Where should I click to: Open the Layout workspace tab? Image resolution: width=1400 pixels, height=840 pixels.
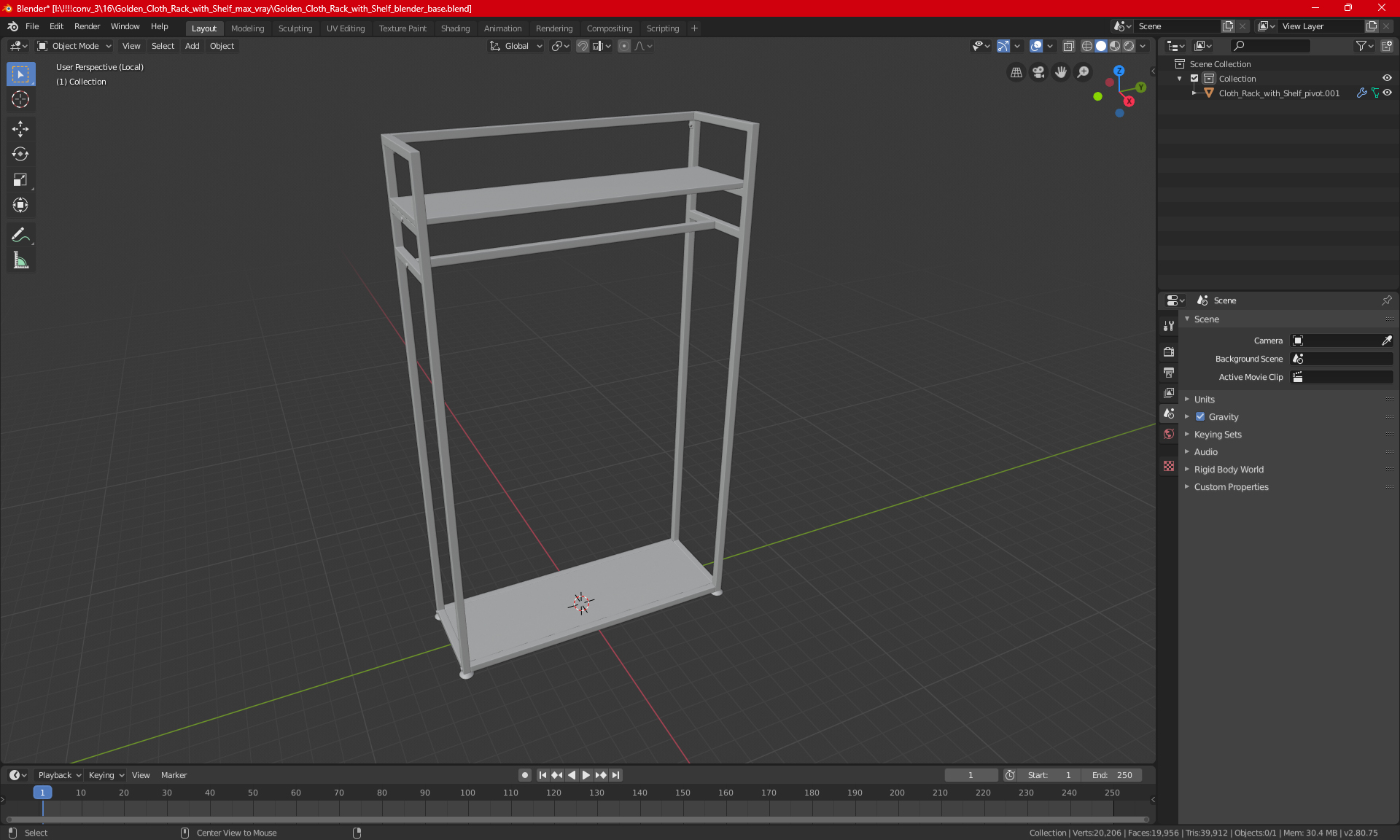pos(204,27)
